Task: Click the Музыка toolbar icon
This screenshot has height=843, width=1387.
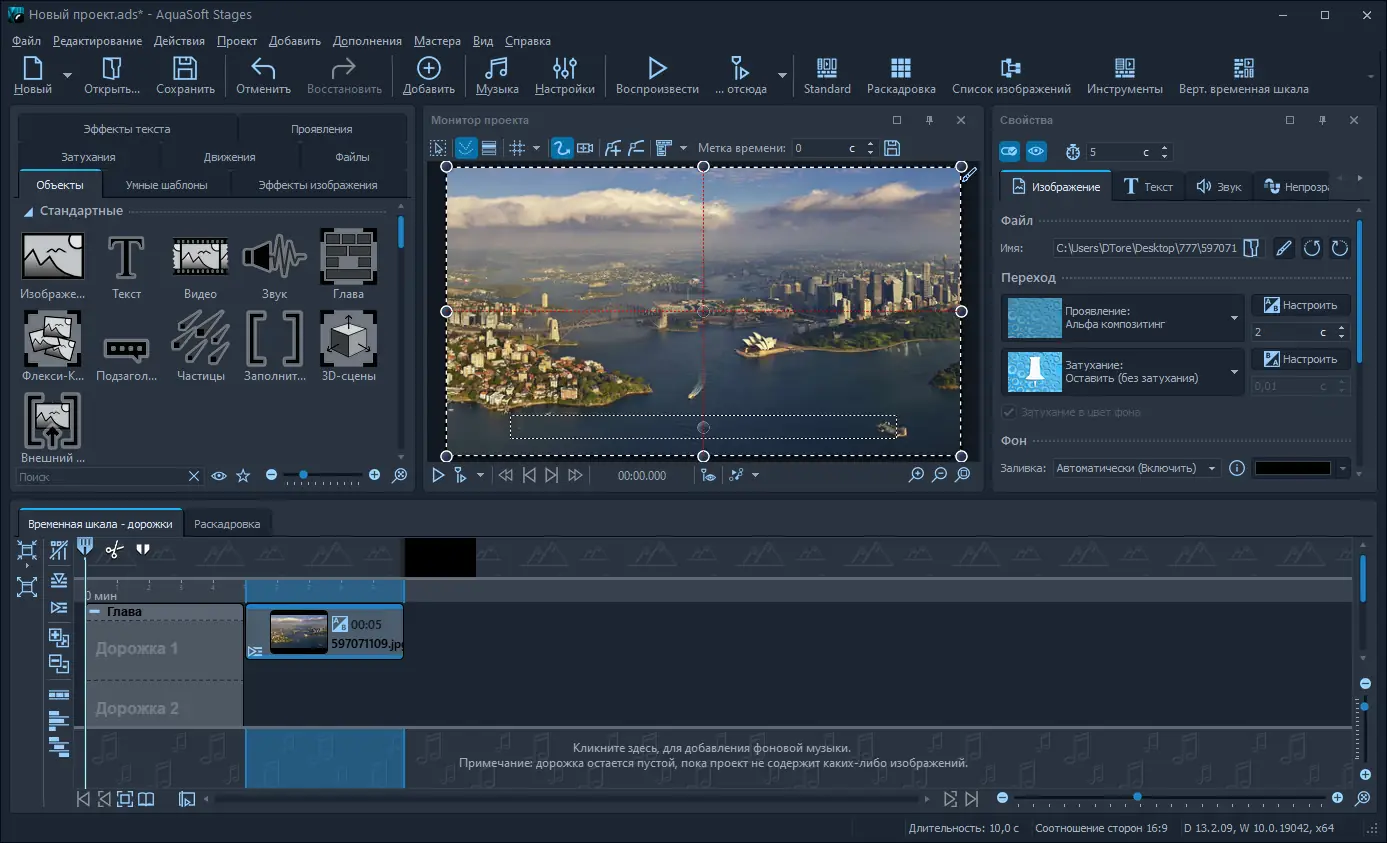Action: (497, 76)
